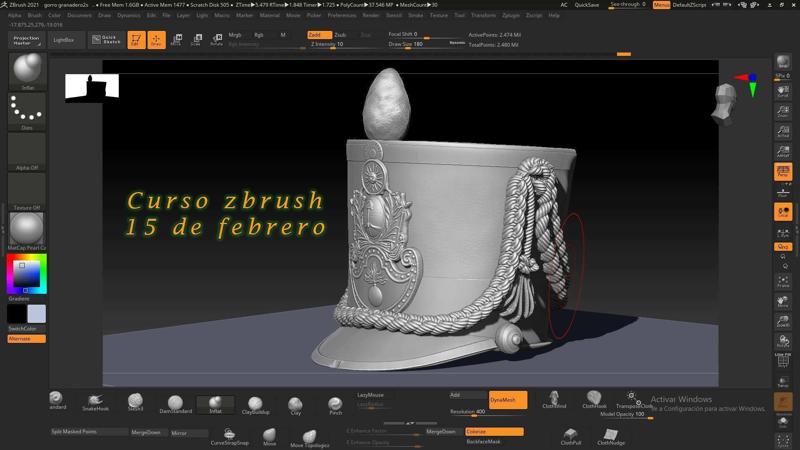Select the DamStandard brush
The width and height of the screenshot is (800, 450).
click(176, 403)
